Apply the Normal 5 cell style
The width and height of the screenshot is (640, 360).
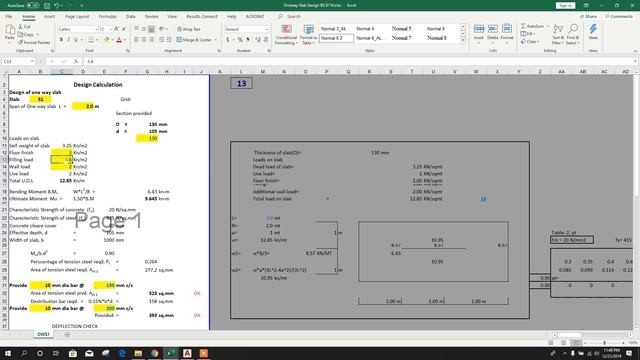point(402,29)
